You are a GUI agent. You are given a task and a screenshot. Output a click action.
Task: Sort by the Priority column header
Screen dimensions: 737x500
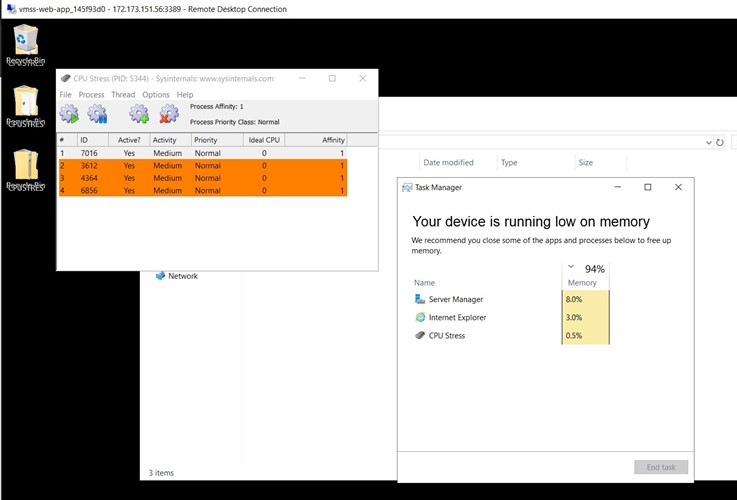(x=217, y=140)
